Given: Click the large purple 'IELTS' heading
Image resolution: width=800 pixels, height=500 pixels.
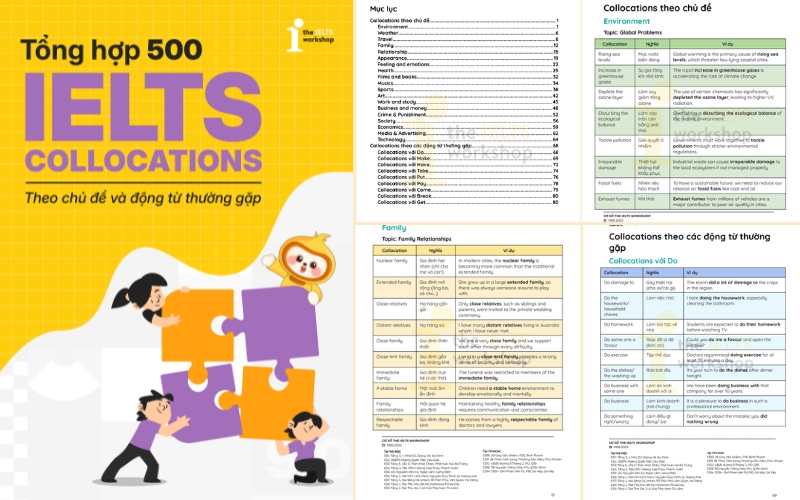Looking at the screenshot, I should tap(143, 107).
